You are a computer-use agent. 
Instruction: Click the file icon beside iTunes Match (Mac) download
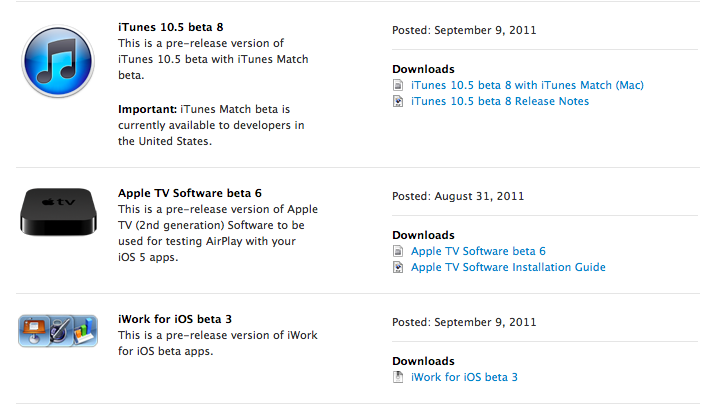click(399, 86)
